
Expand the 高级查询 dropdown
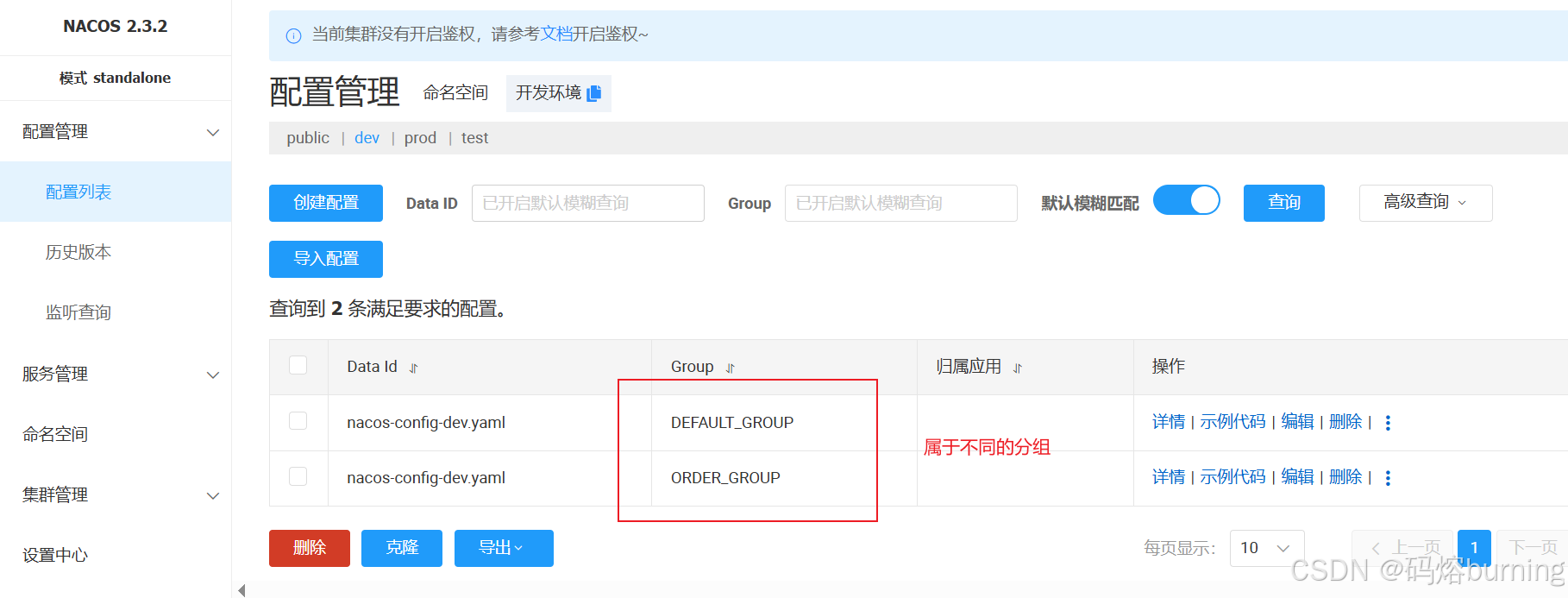tap(1426, 203)
